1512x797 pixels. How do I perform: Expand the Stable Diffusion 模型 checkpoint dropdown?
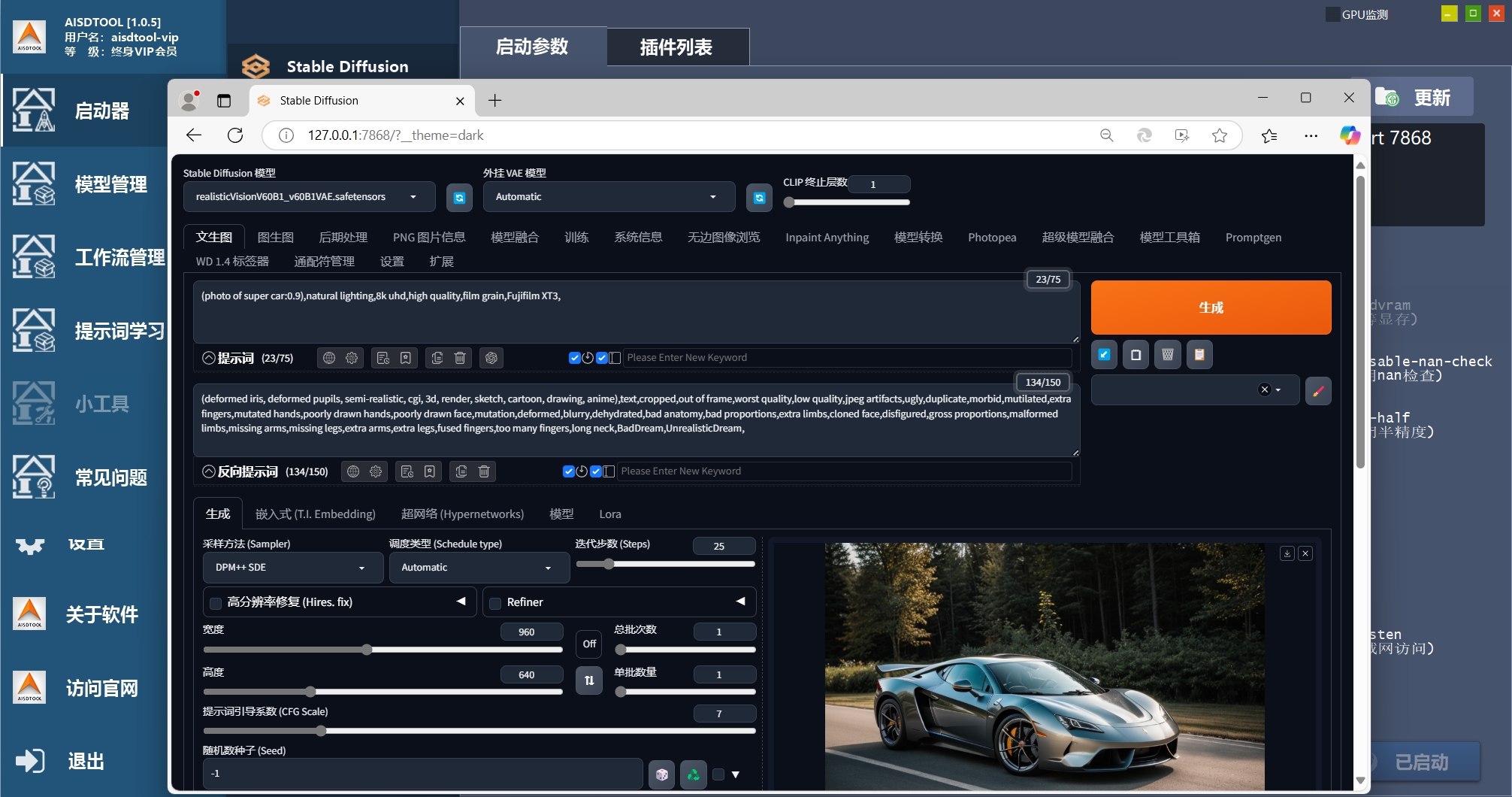309,197
